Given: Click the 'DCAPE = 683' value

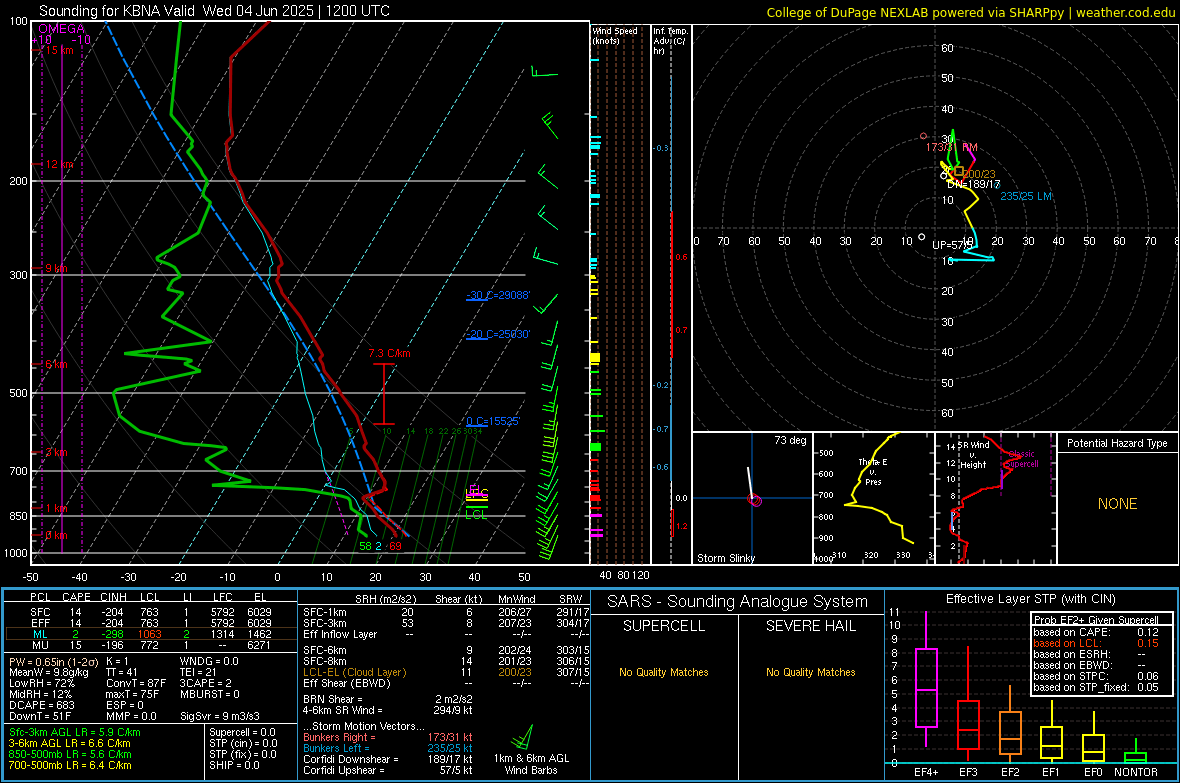Looking at the screenshot, I should 42,705.
